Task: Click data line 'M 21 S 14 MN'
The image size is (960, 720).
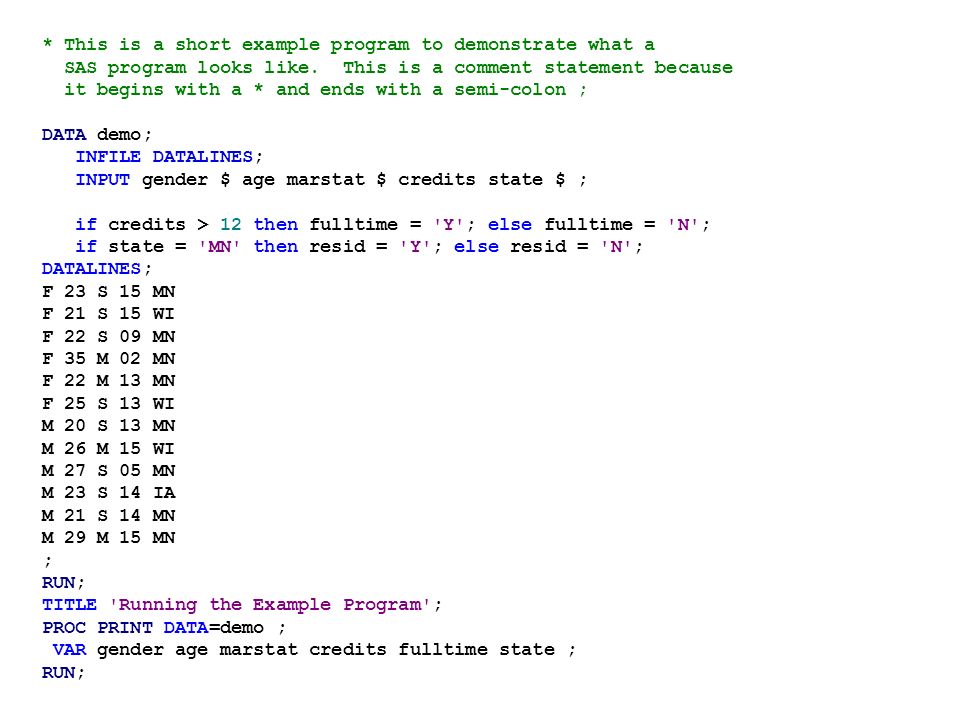Action: coord(108,515)
